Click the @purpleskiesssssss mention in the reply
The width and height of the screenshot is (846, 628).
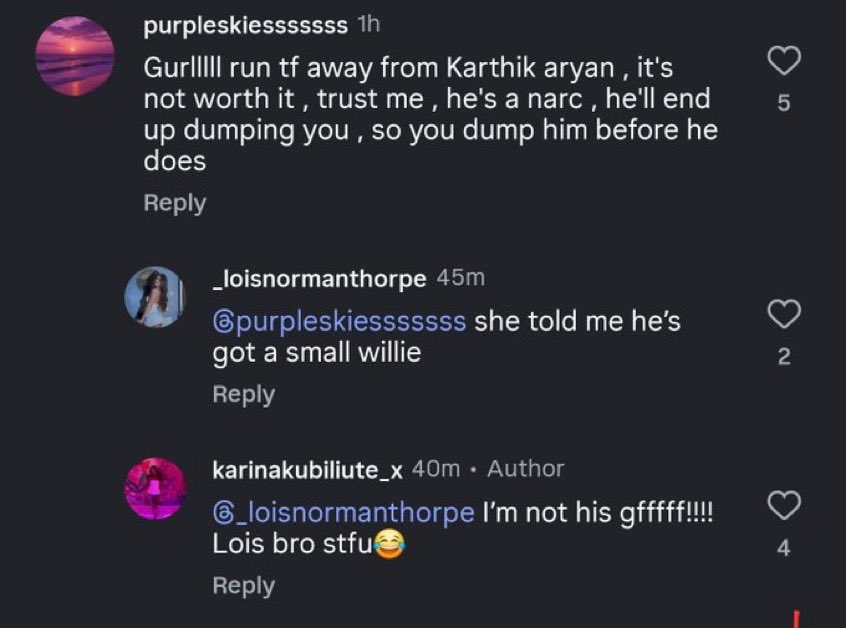click(x=340, y=322)
